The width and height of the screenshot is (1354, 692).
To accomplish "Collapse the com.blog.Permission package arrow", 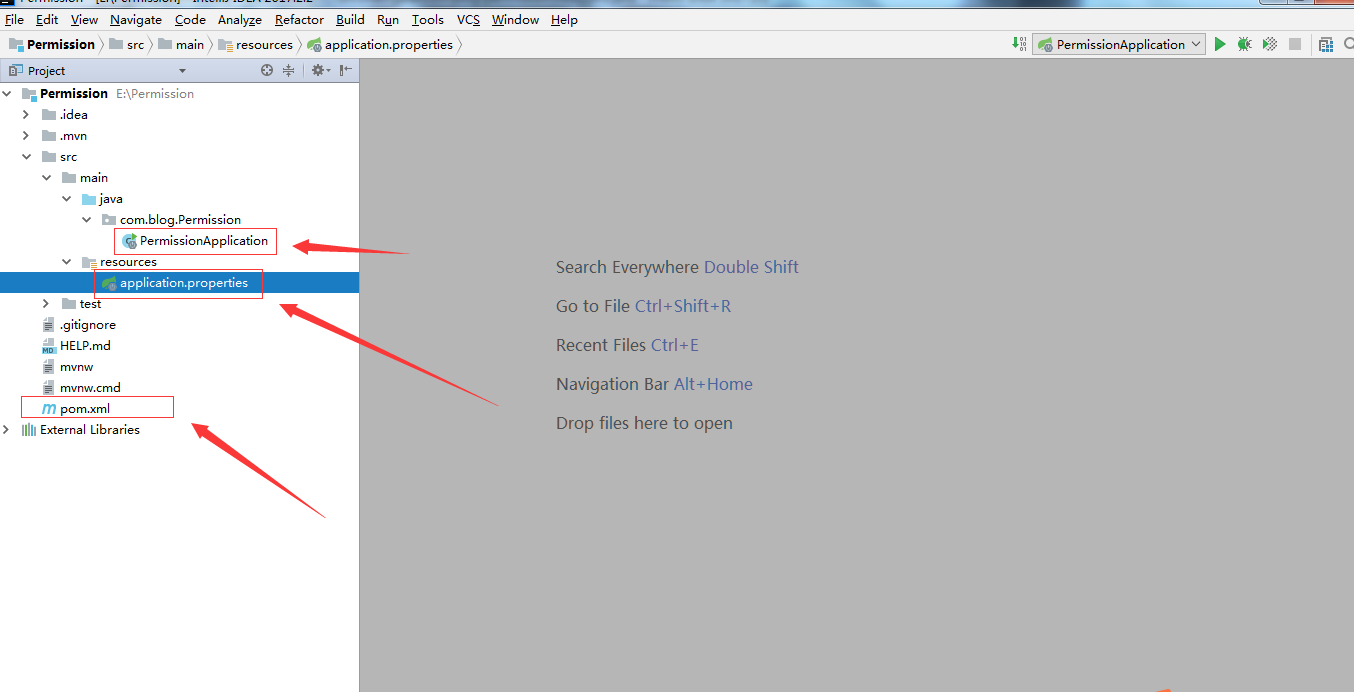I will tap(86, 220).
